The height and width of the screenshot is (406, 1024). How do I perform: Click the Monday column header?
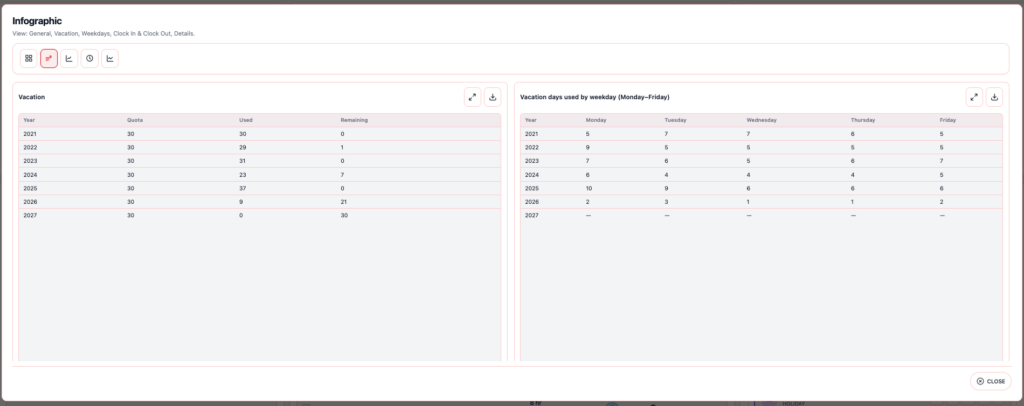point(596,120)
